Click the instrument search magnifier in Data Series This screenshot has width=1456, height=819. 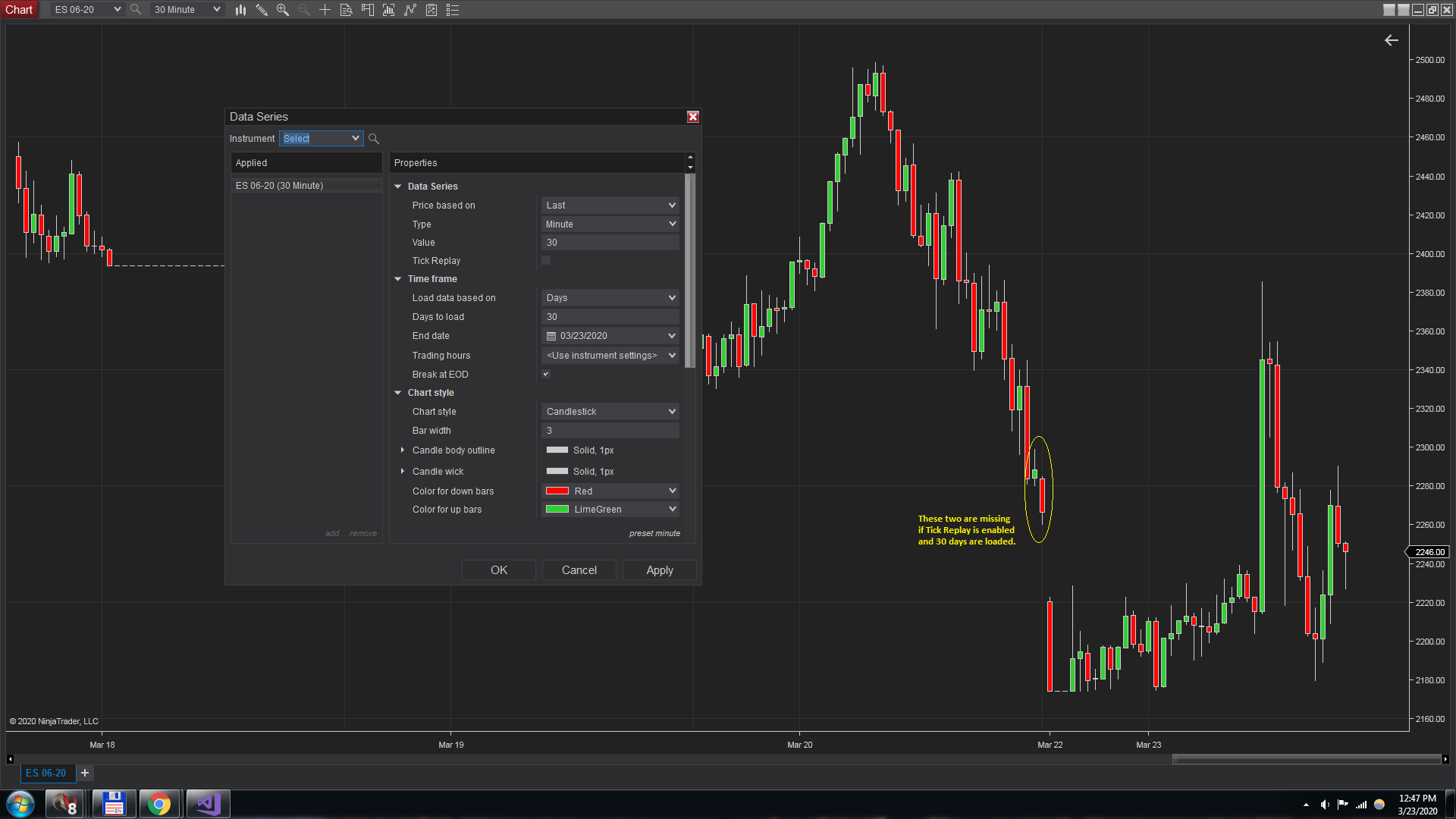(x=374, y=139)
